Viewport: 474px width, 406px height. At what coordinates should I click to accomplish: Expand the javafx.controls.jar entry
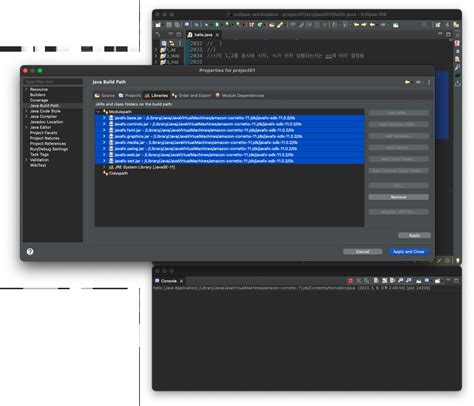click(x=104, y=124)
